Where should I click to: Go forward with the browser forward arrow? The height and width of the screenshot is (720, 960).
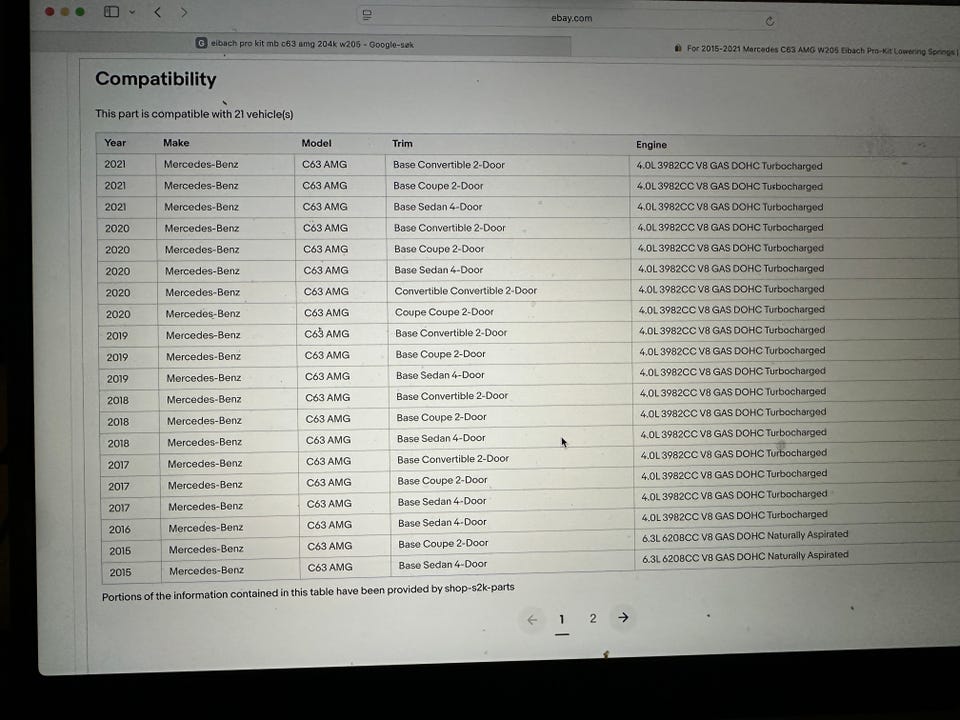point(184,12)
